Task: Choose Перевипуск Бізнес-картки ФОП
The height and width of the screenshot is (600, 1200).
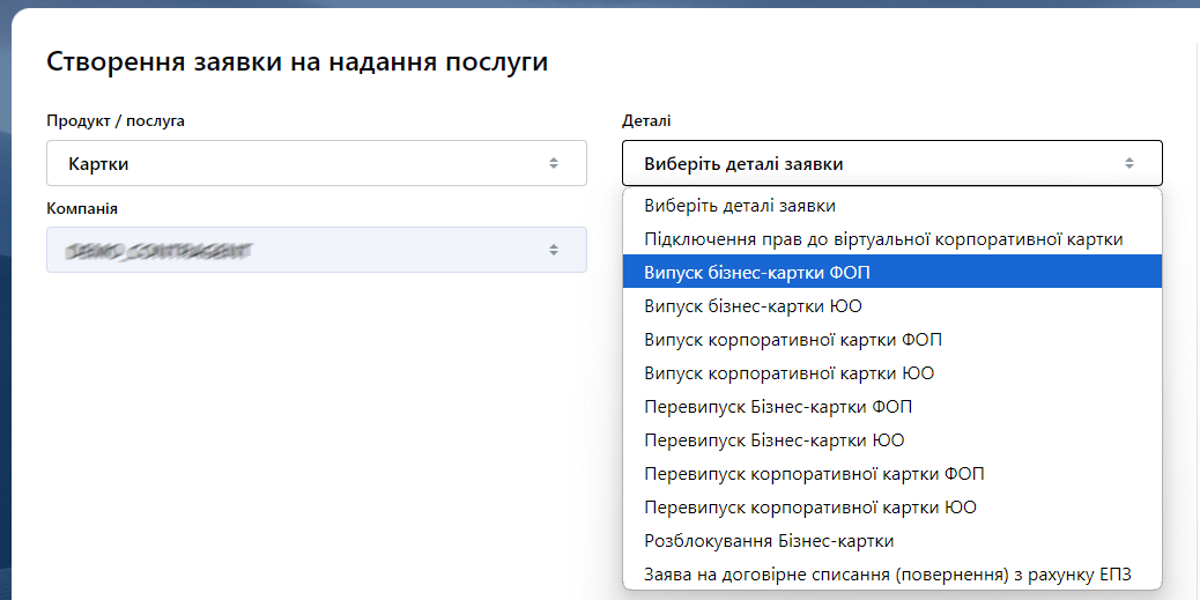Action: 892,407
